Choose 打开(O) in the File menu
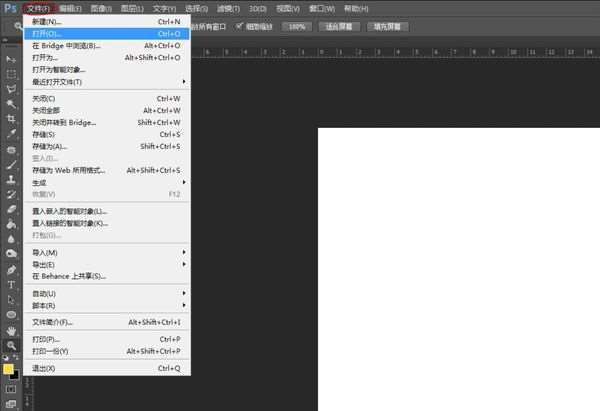The width and height of the screenshot is (600, 411). 107,34
